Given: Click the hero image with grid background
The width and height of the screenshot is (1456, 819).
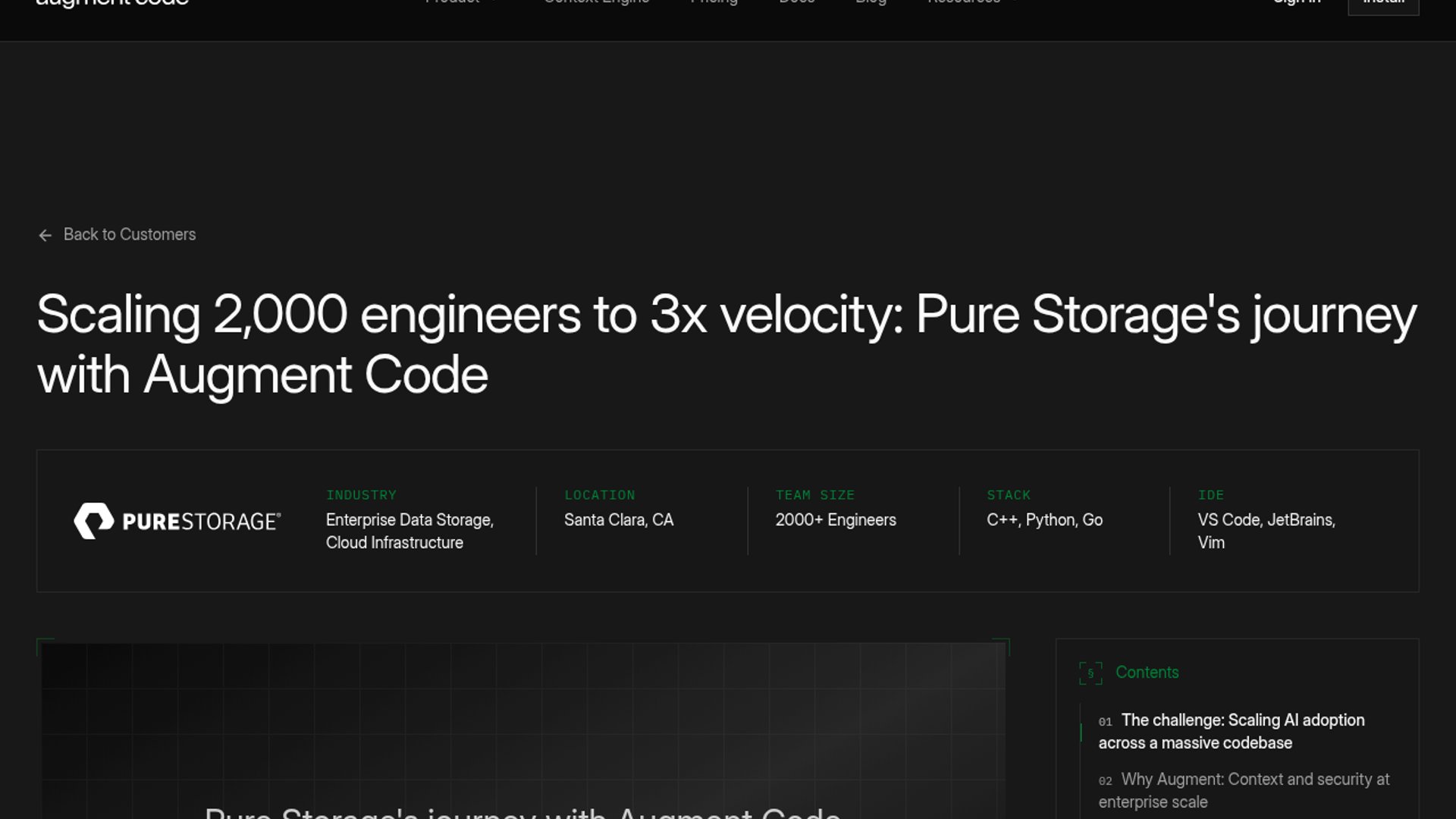Looking at the screenshot, I should tap(523, 728).
